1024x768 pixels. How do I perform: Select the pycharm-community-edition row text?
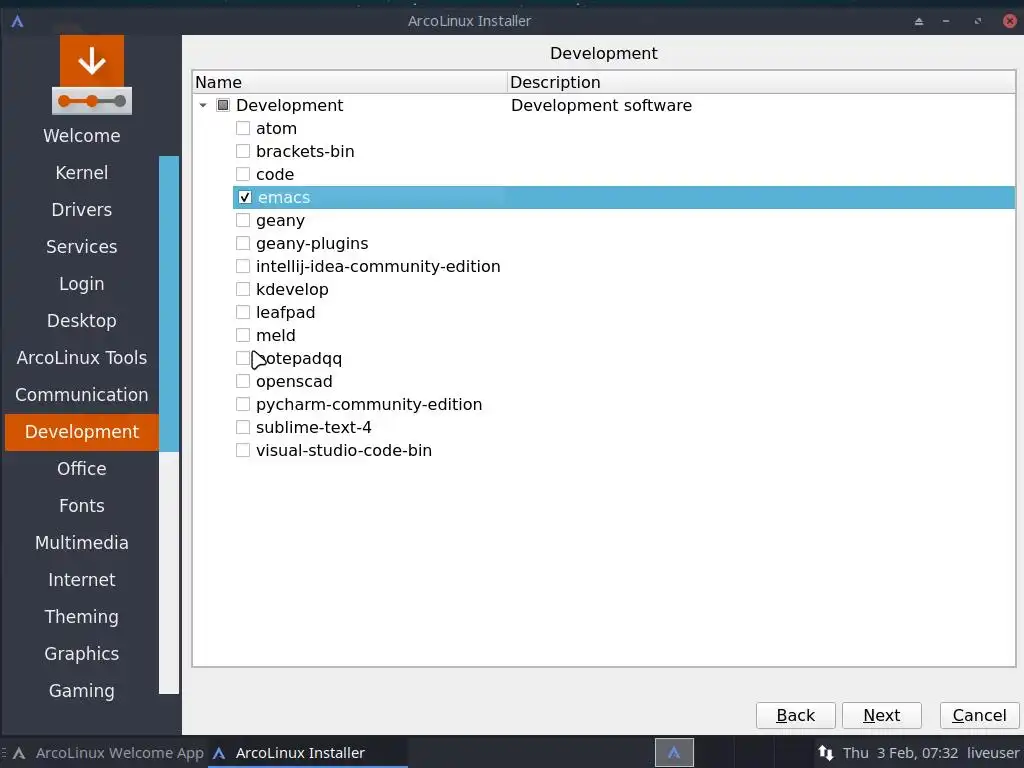coord(369,404)
